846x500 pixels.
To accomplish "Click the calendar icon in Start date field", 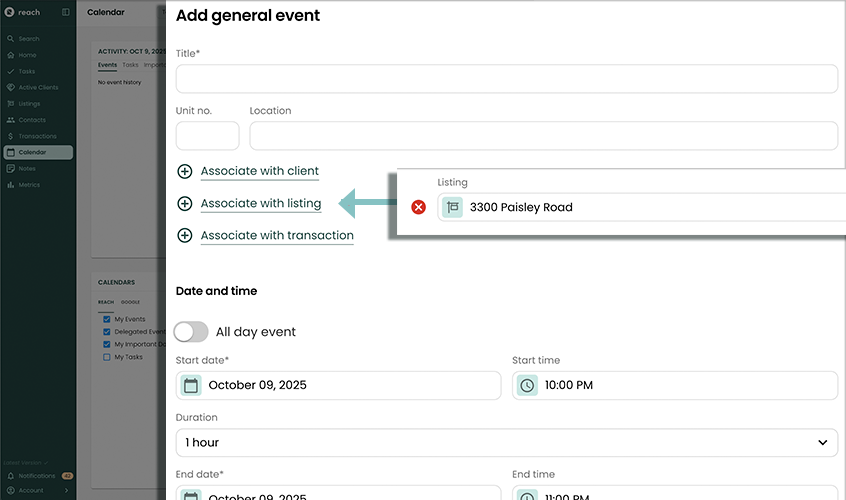I will click(x=190, y=385).
